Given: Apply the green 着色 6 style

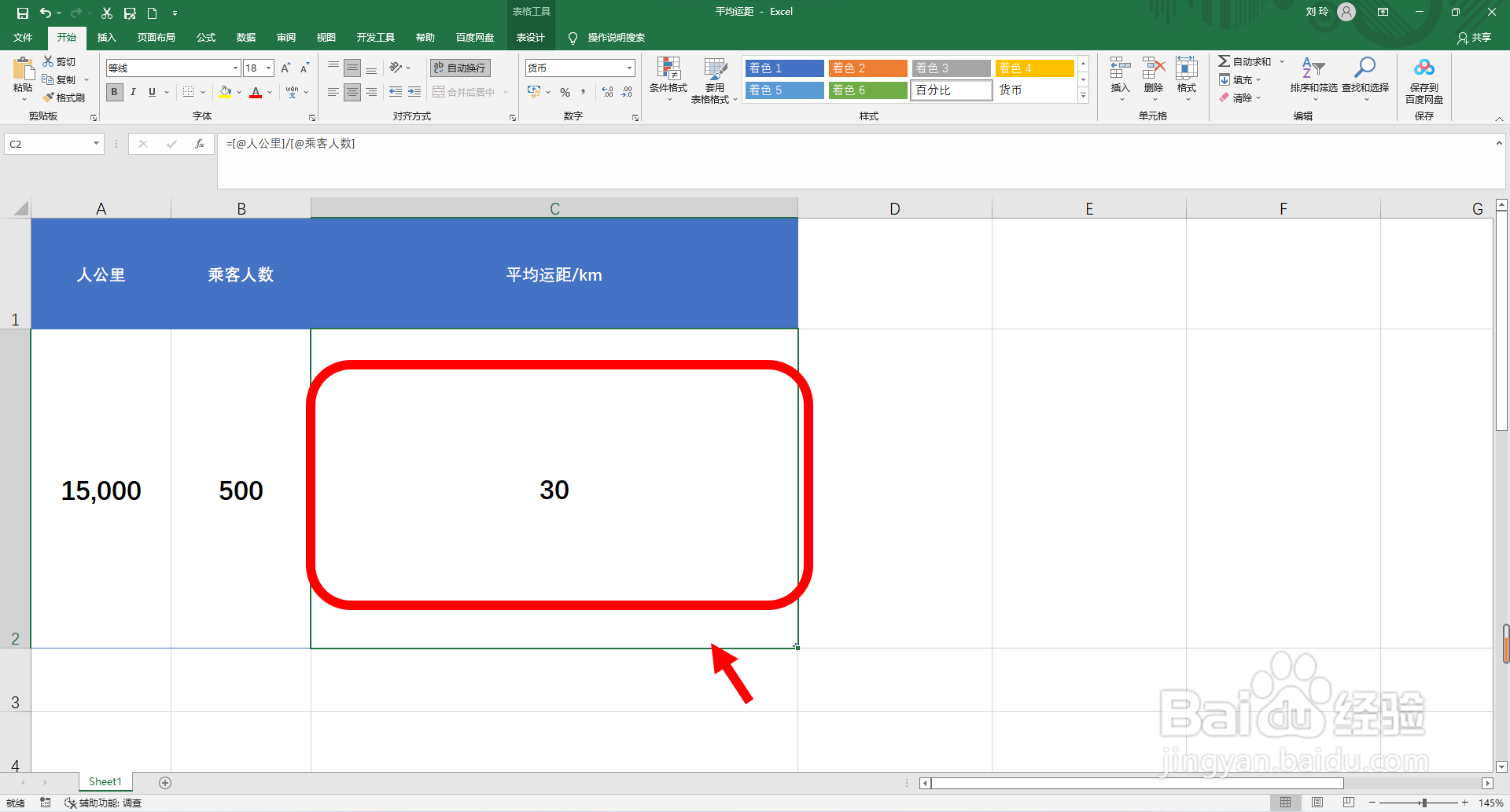Looking at the screenshot, I should click(867, 90).
